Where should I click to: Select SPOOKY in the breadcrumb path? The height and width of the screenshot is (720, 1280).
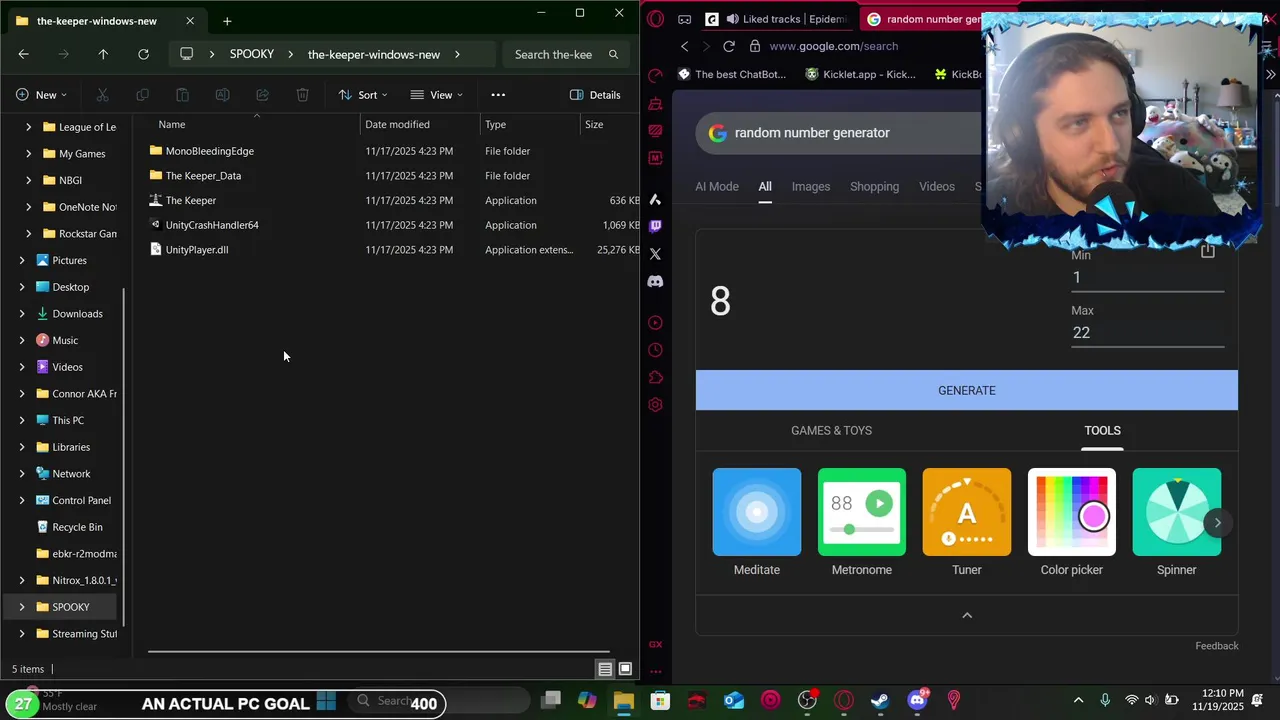[x=252, y=54]
